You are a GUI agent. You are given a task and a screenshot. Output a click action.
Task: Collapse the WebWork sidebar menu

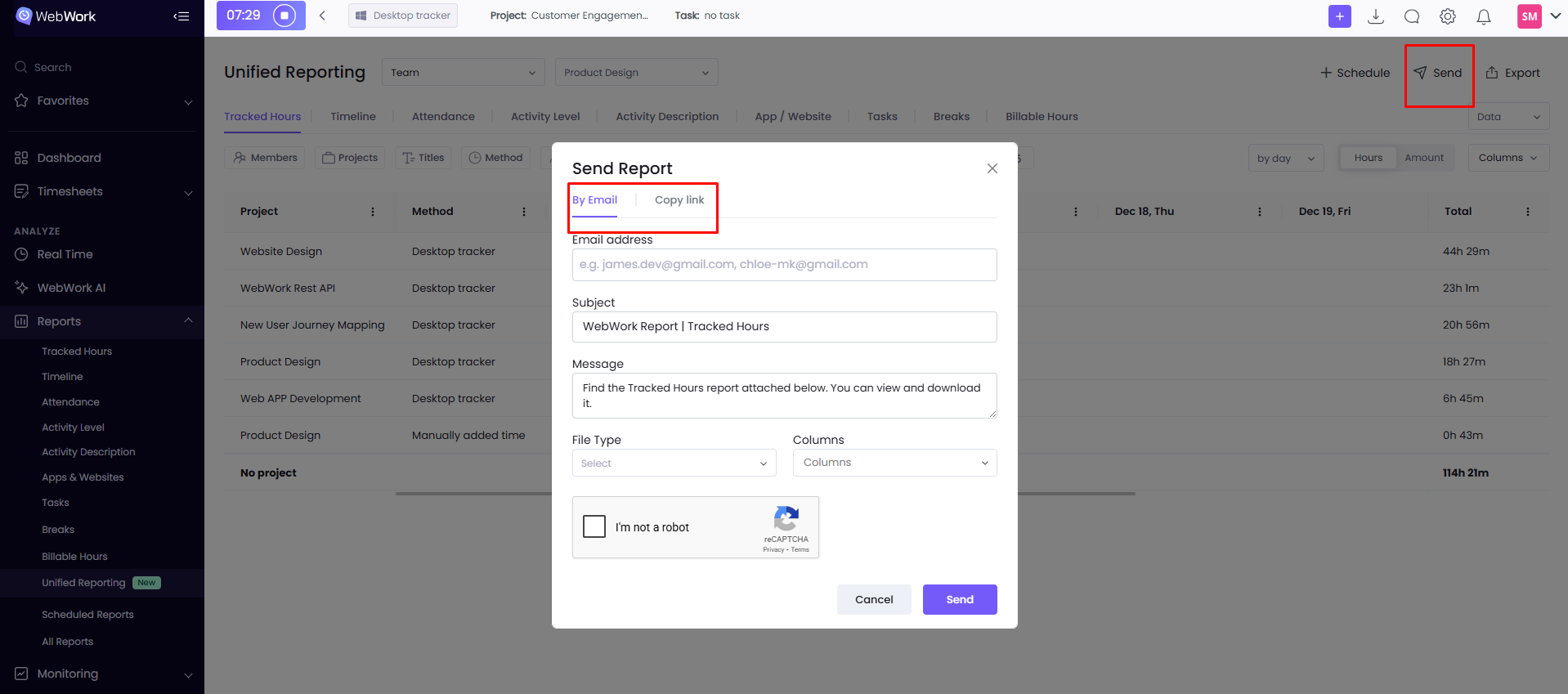[181, 16]
